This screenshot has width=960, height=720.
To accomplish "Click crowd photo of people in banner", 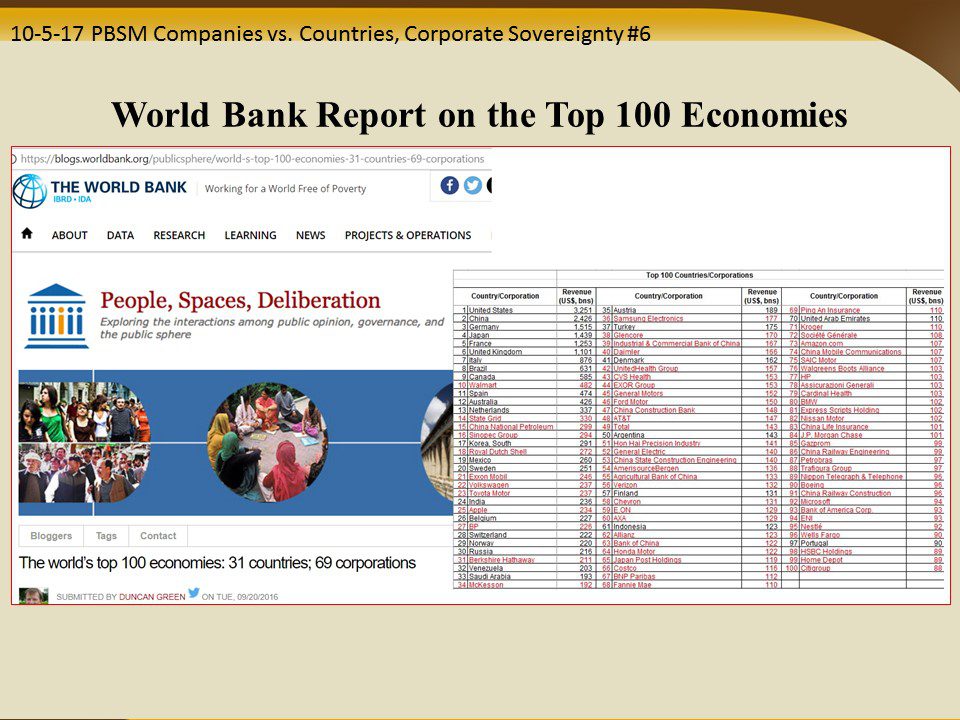I will [84, 411].
